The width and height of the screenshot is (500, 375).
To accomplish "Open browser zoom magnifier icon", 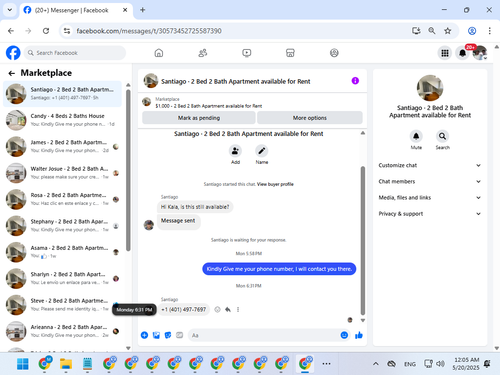I will coord(432,31).
